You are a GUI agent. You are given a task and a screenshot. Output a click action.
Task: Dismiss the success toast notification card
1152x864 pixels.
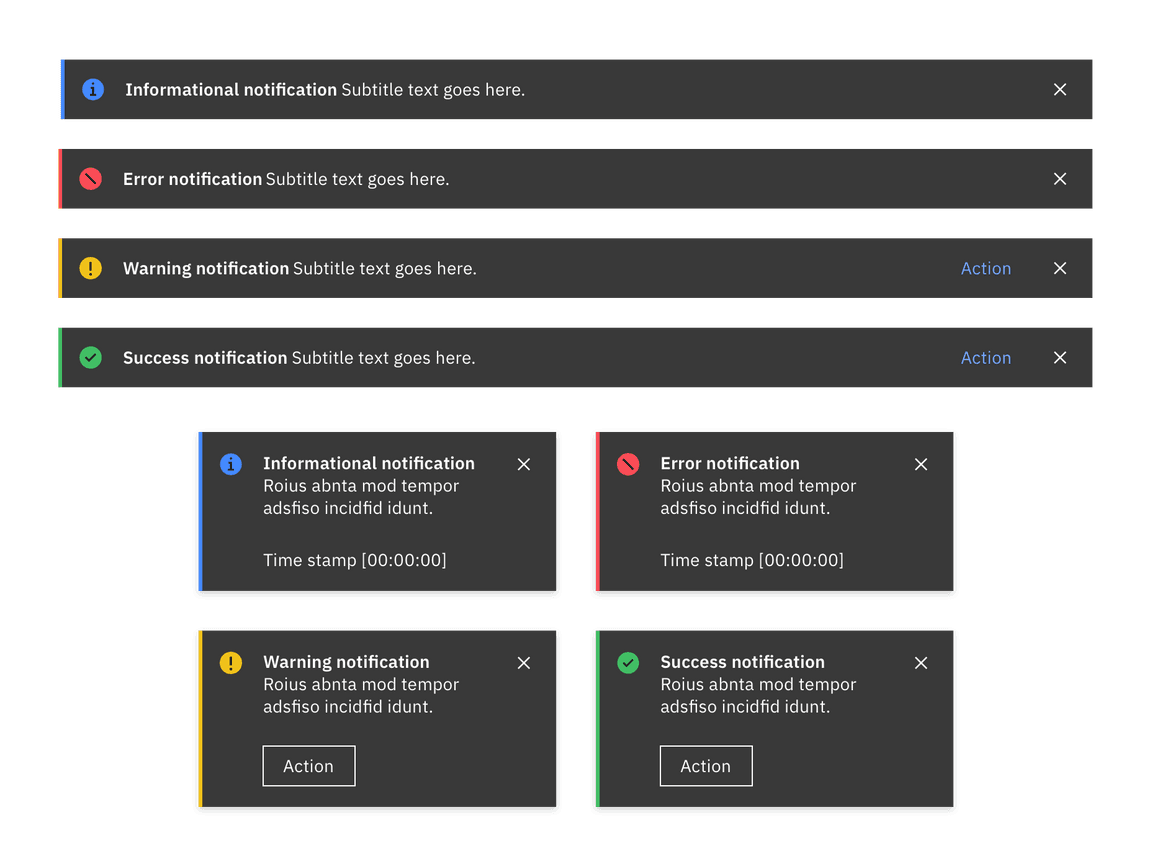[x=921, y=663]
